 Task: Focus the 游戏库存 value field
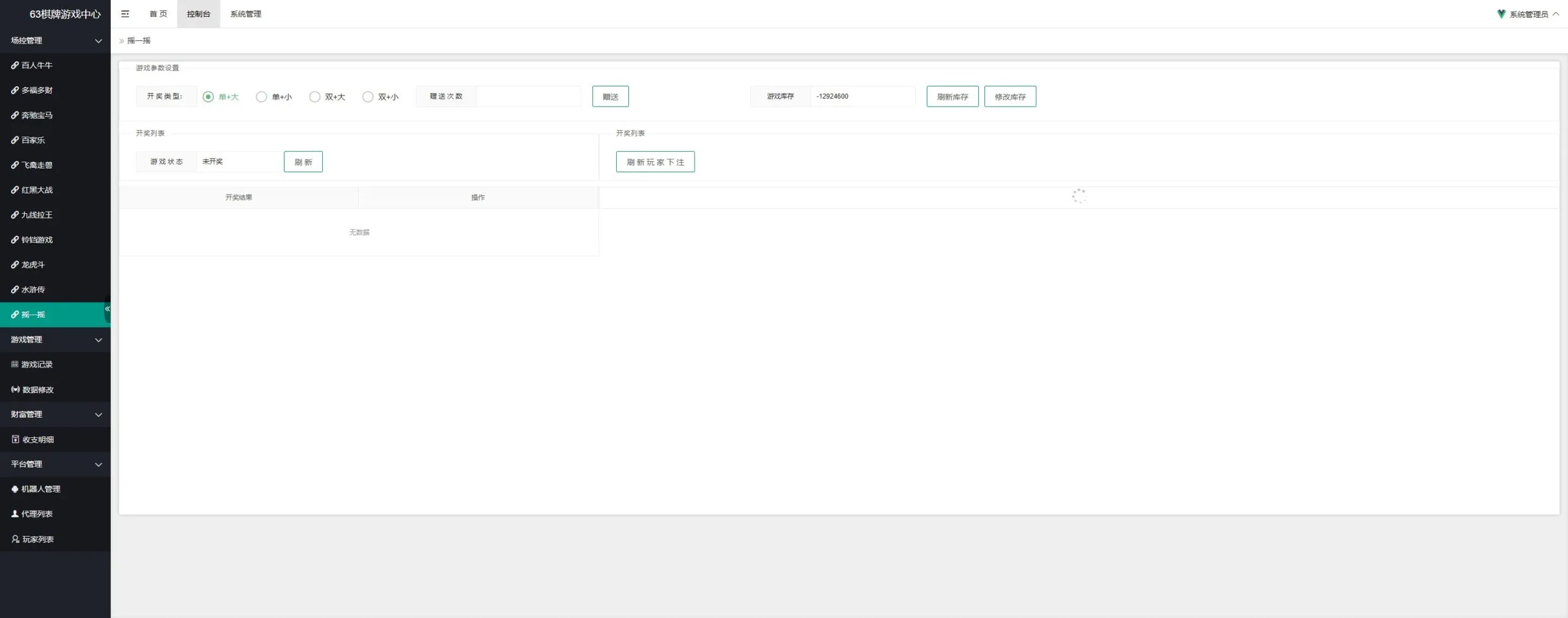862,97
